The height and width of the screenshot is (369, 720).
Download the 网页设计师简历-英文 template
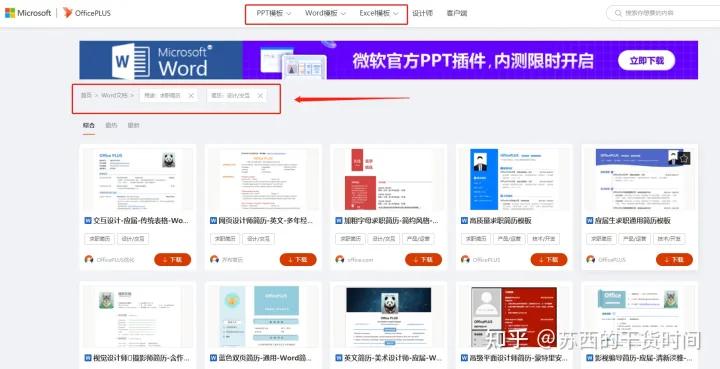tap(298, 259)
